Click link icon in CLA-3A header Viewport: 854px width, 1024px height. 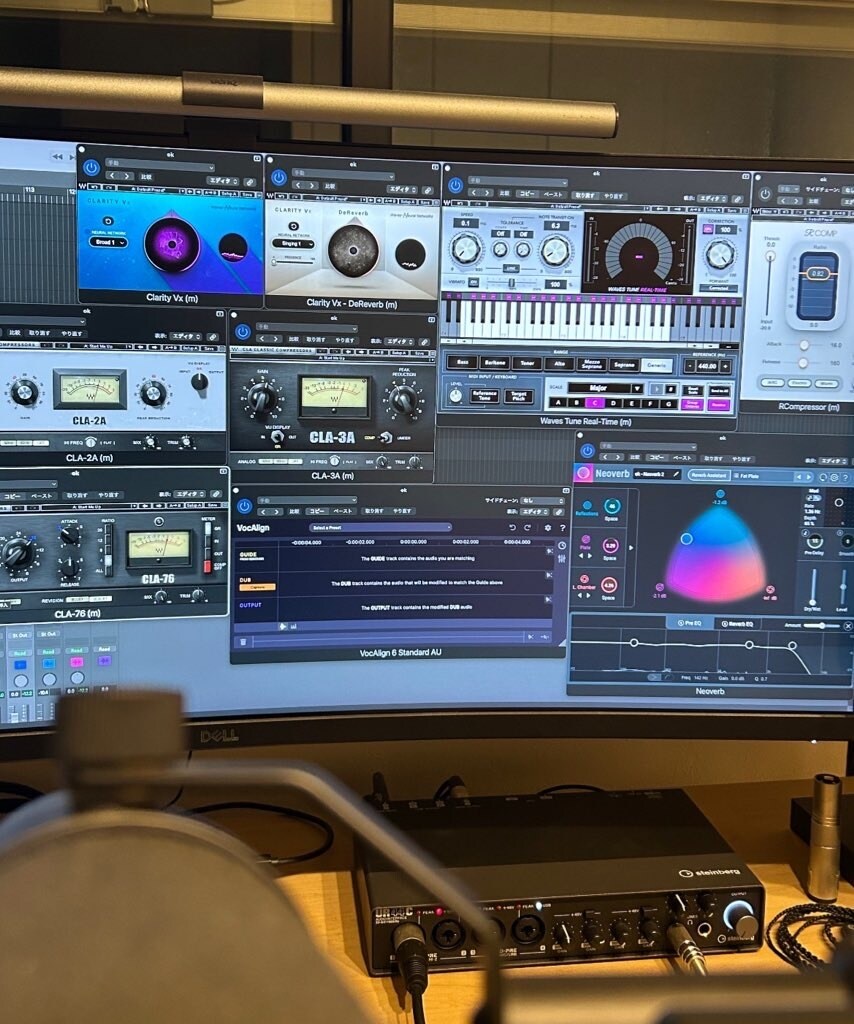[x=424, y=342]
